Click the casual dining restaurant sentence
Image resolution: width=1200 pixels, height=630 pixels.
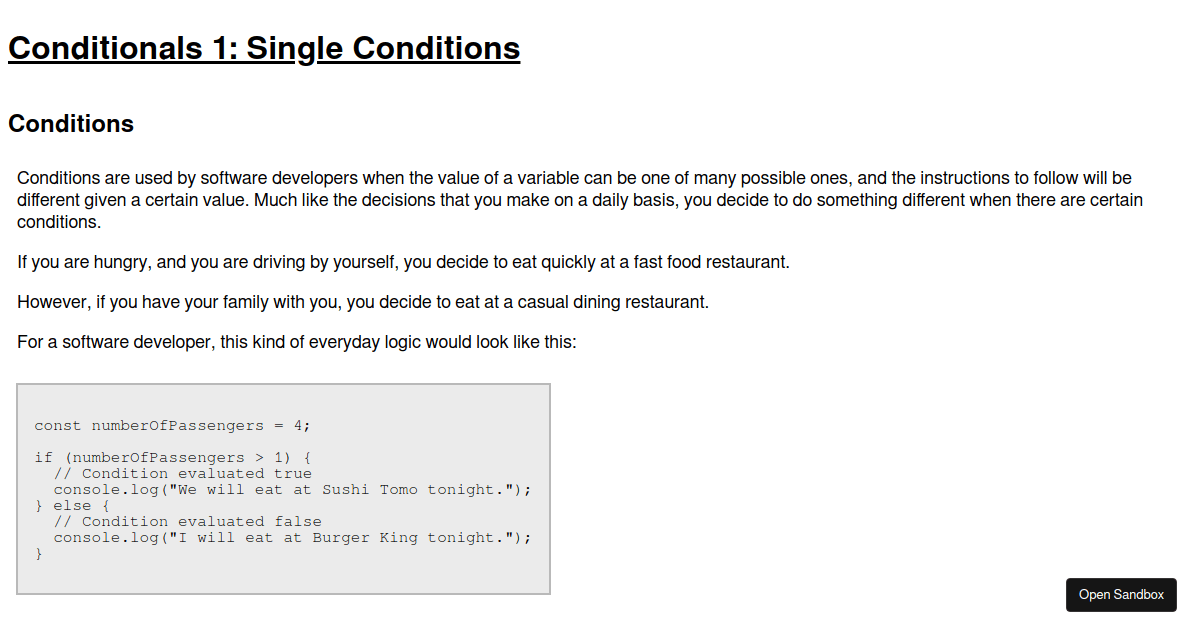tap(362, 301)
